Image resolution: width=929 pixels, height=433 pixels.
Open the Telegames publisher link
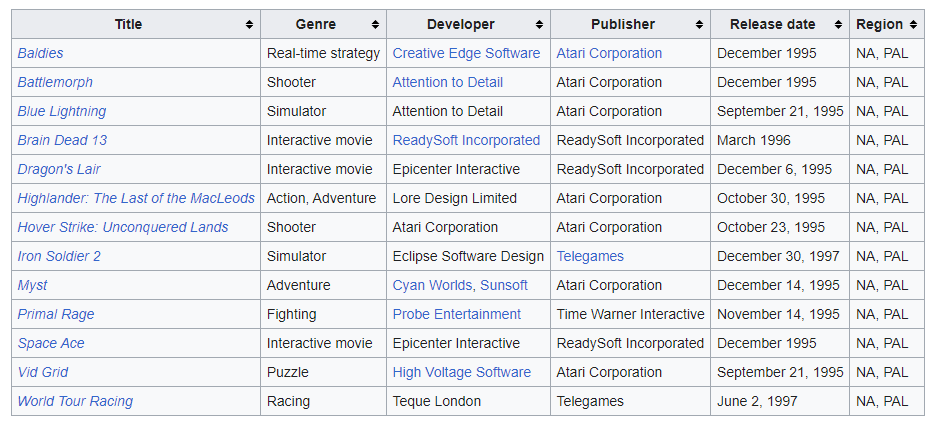[x=590, y=256]
